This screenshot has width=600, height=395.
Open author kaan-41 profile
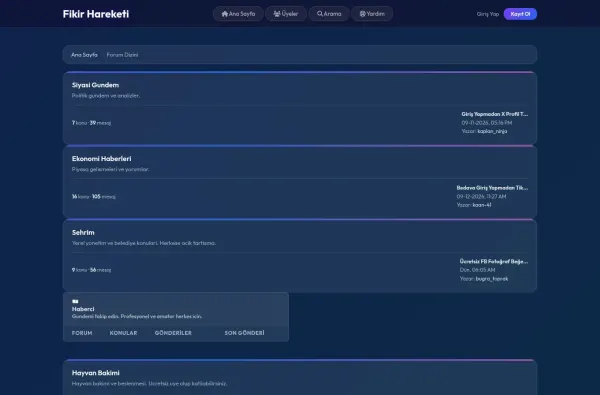tap(482, 205)
